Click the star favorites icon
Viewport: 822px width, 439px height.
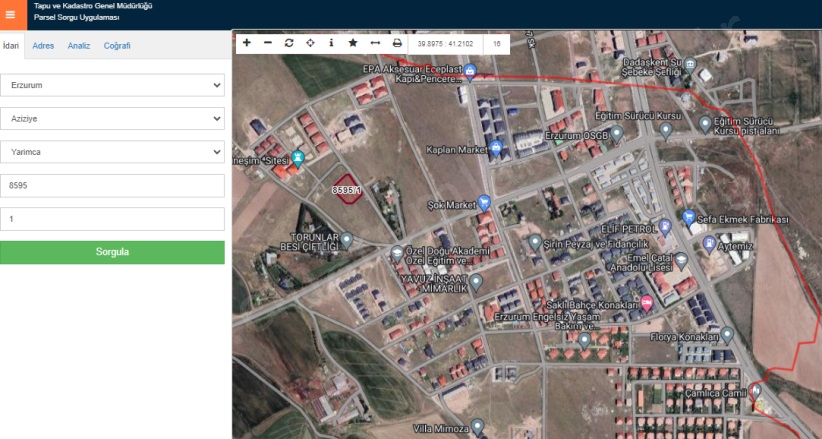click(x=352, y=44)
